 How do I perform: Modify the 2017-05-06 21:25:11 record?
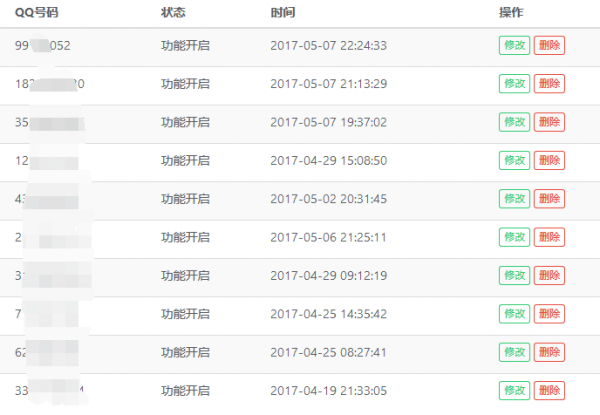click(514, 237)
